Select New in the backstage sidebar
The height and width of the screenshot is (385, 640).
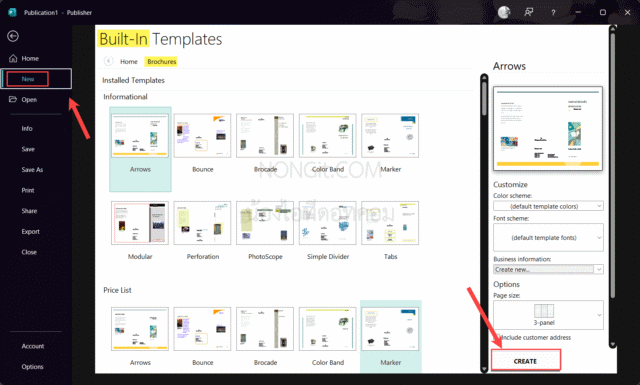(36, 79)
